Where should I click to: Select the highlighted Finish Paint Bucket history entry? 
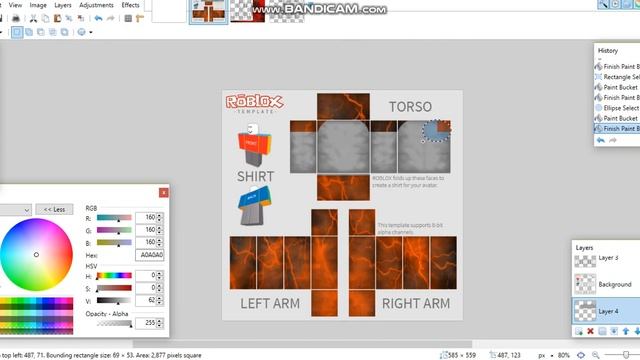617,129
